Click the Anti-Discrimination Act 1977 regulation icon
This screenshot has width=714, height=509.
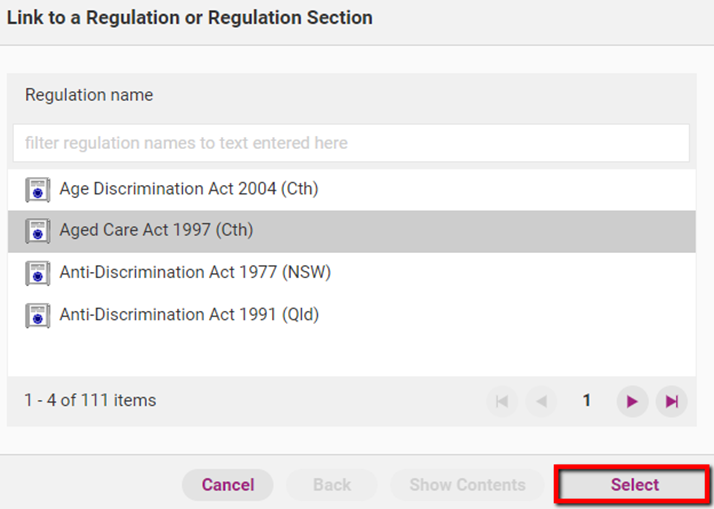(x=38, y=273)
